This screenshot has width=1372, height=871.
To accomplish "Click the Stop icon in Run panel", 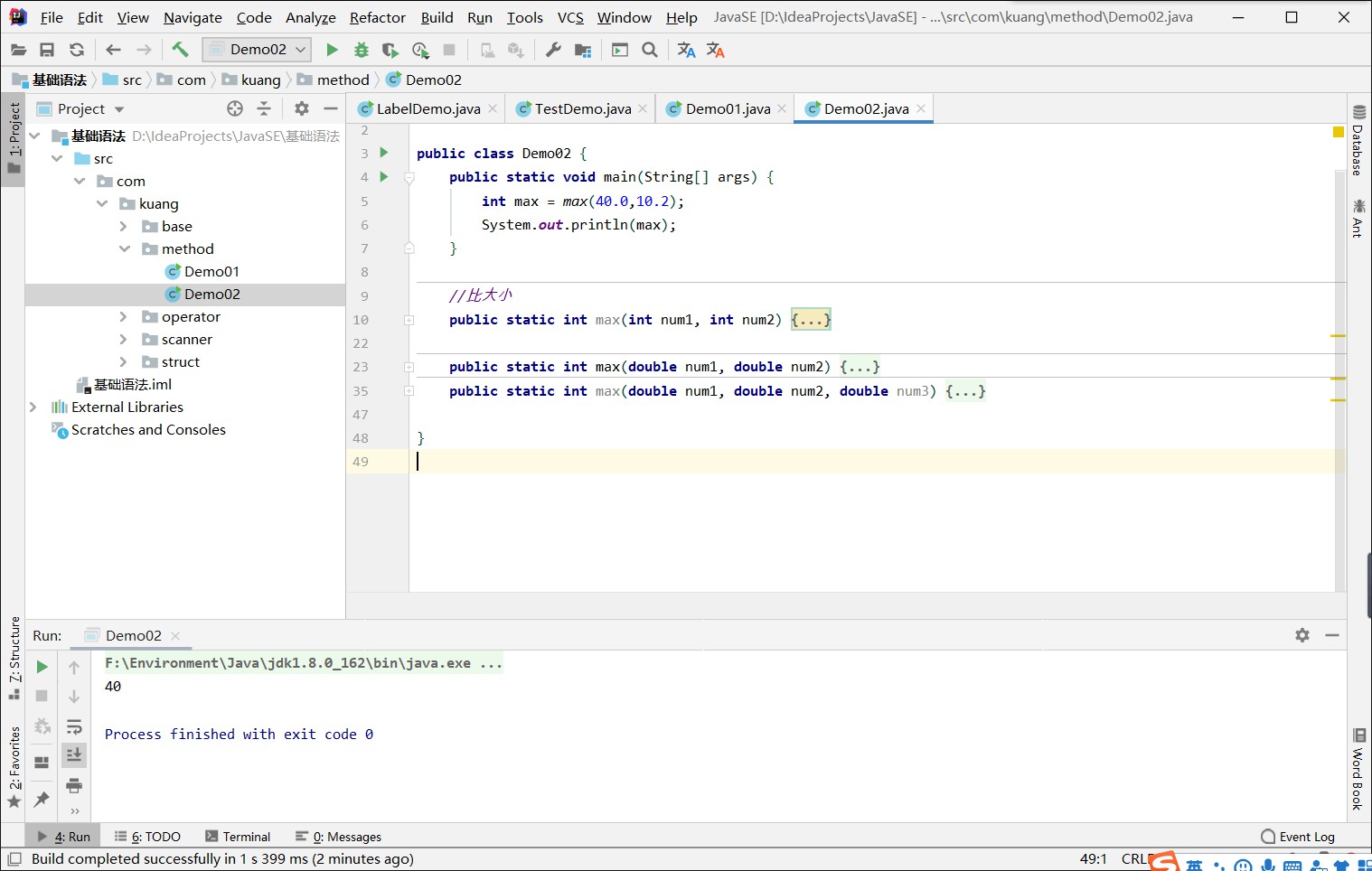I will (x=42, y=696).
